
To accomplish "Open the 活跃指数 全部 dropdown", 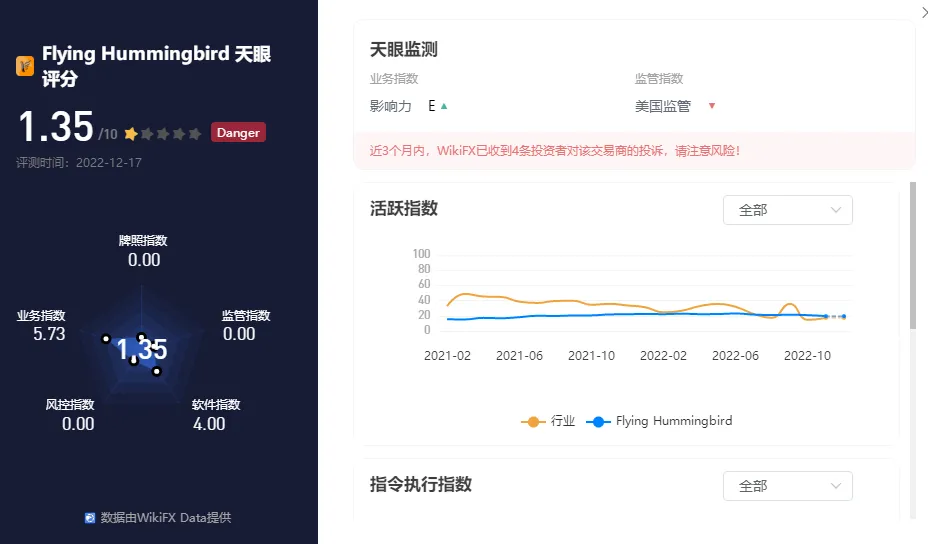I will pos(788,210).
